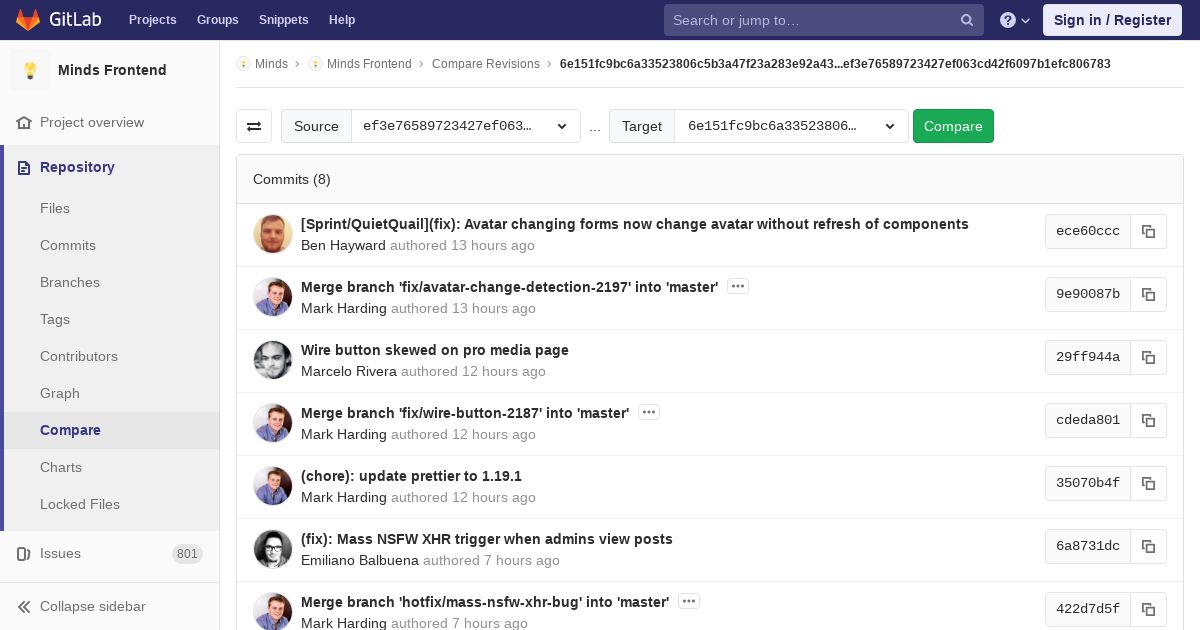Viewport: 1200px width, 630px height.
Task: Click the Collapse sidebar chevrons icon
Action: coord(24,607)
